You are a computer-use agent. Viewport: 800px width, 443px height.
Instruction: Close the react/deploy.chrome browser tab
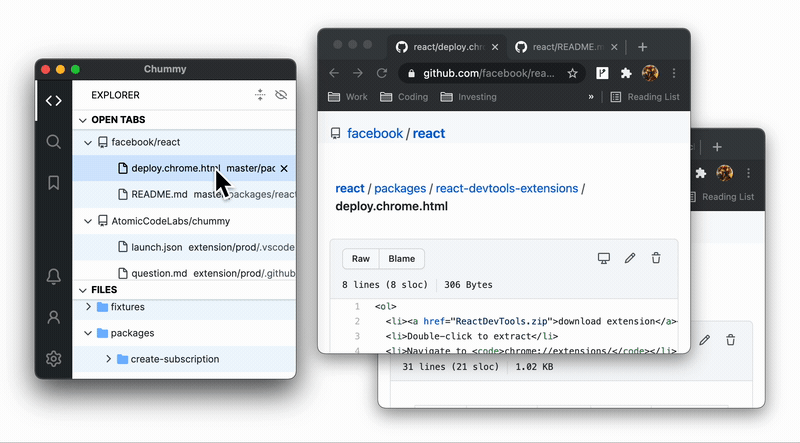pos(495,47)
